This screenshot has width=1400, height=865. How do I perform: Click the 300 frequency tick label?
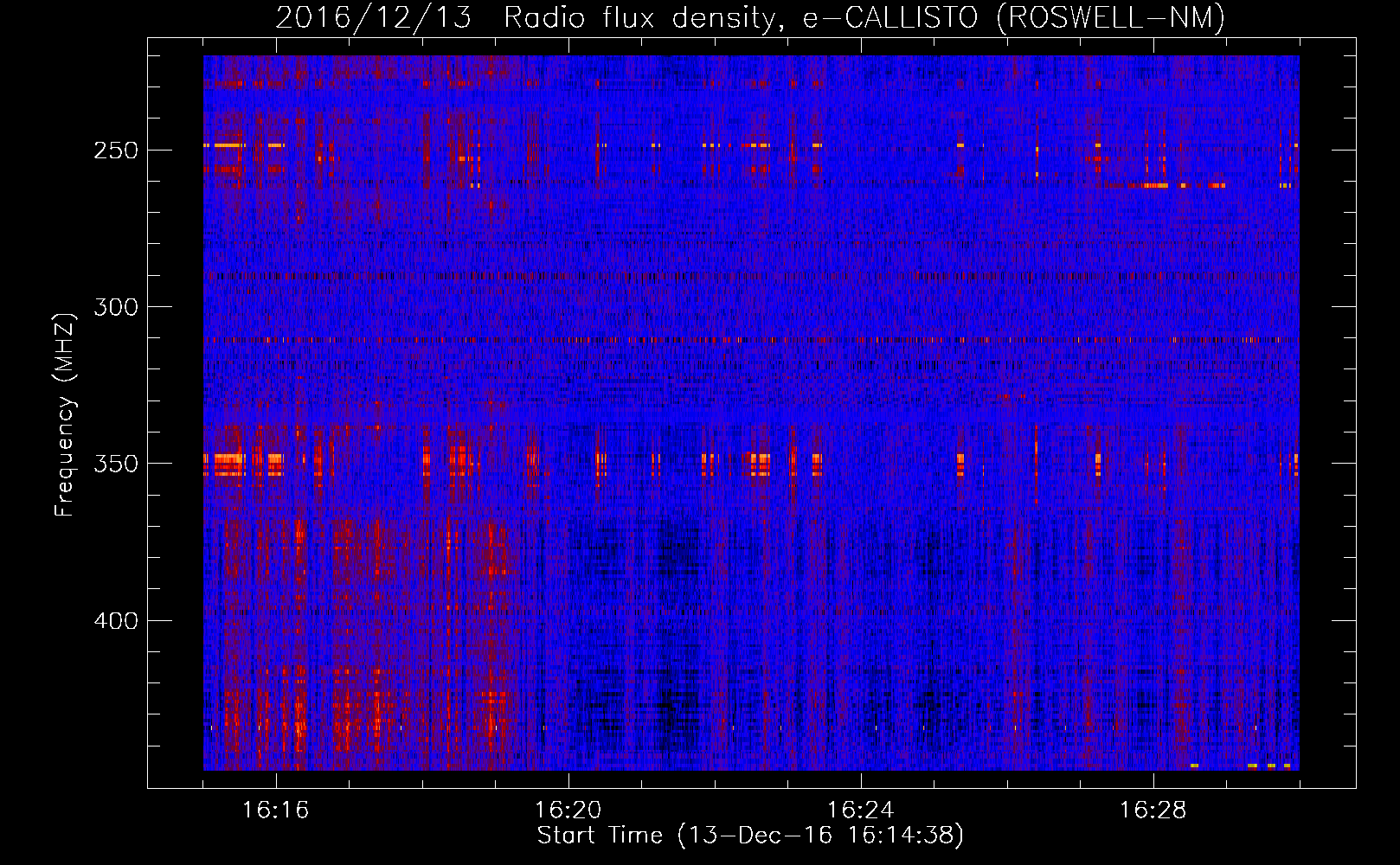pyautogui.click(x=116, y=307)
